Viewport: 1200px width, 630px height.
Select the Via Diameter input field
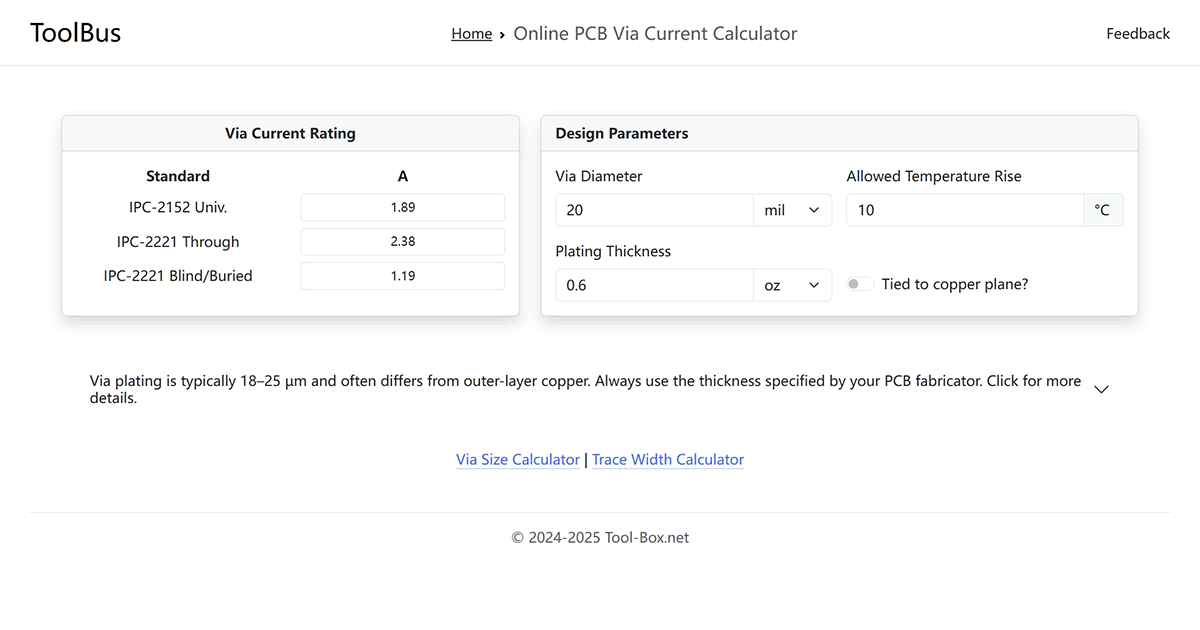(x=654, y=210)
